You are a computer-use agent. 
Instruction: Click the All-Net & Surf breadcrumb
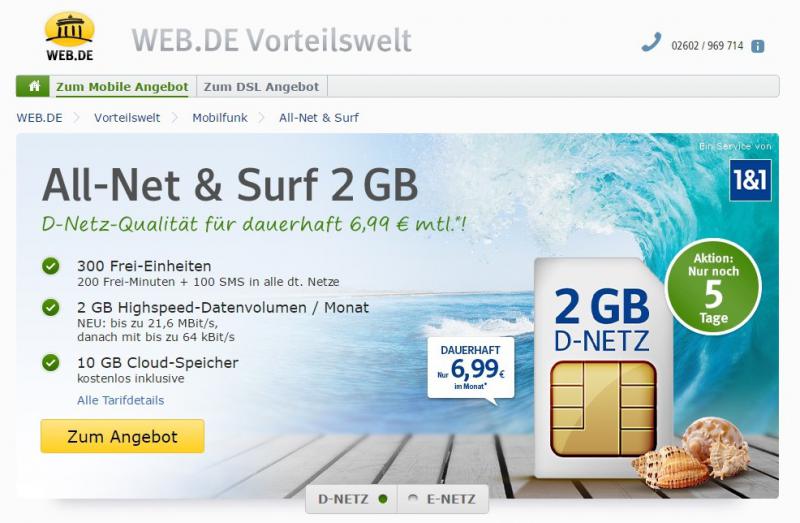319,118
